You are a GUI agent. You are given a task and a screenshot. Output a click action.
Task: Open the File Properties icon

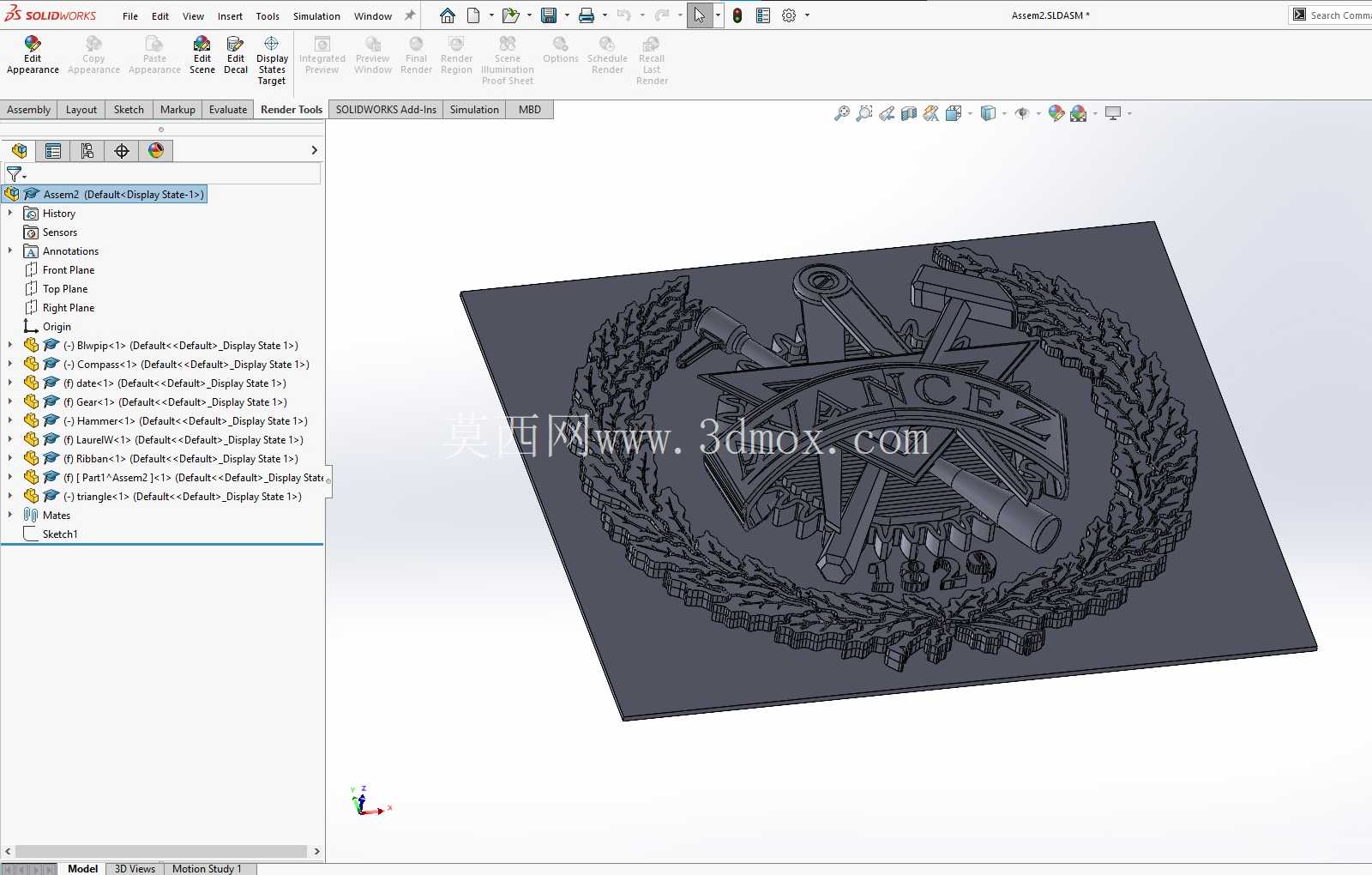(763, 15)
